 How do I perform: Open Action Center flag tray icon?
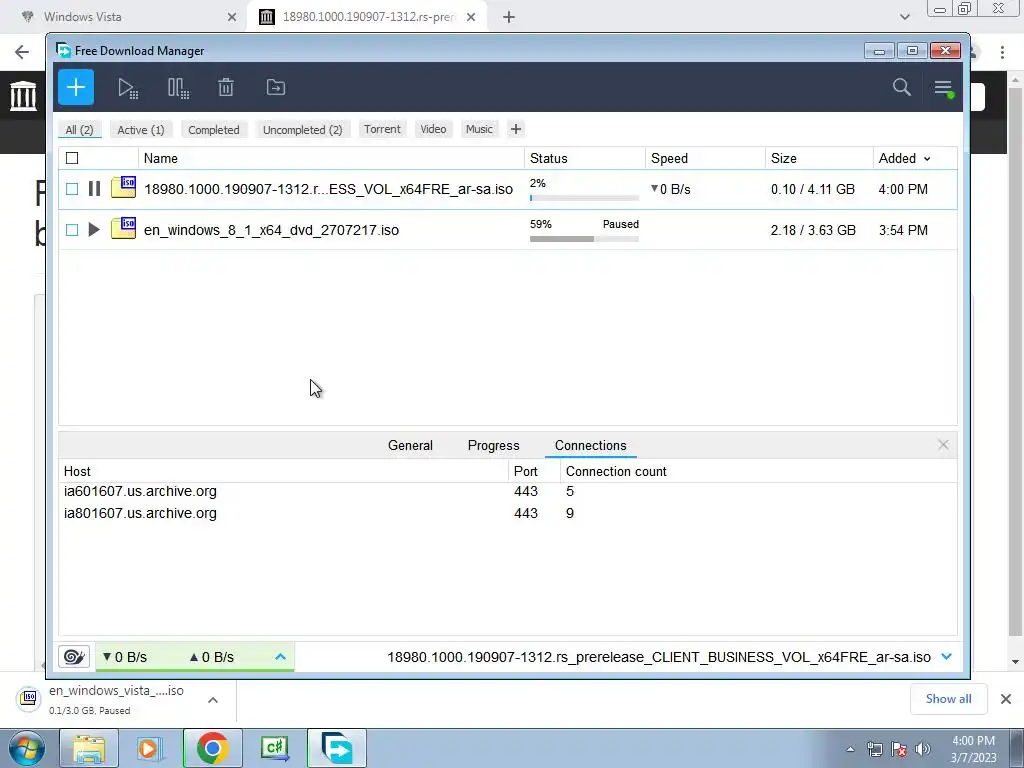pyautogui.click(x=899, y=749)
